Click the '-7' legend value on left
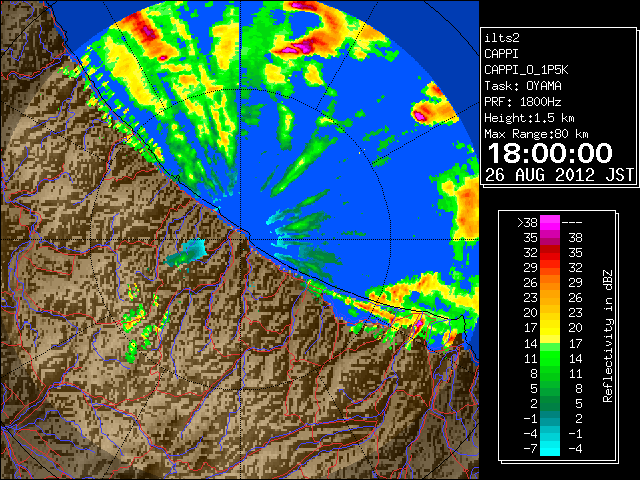 coord(530,449)
